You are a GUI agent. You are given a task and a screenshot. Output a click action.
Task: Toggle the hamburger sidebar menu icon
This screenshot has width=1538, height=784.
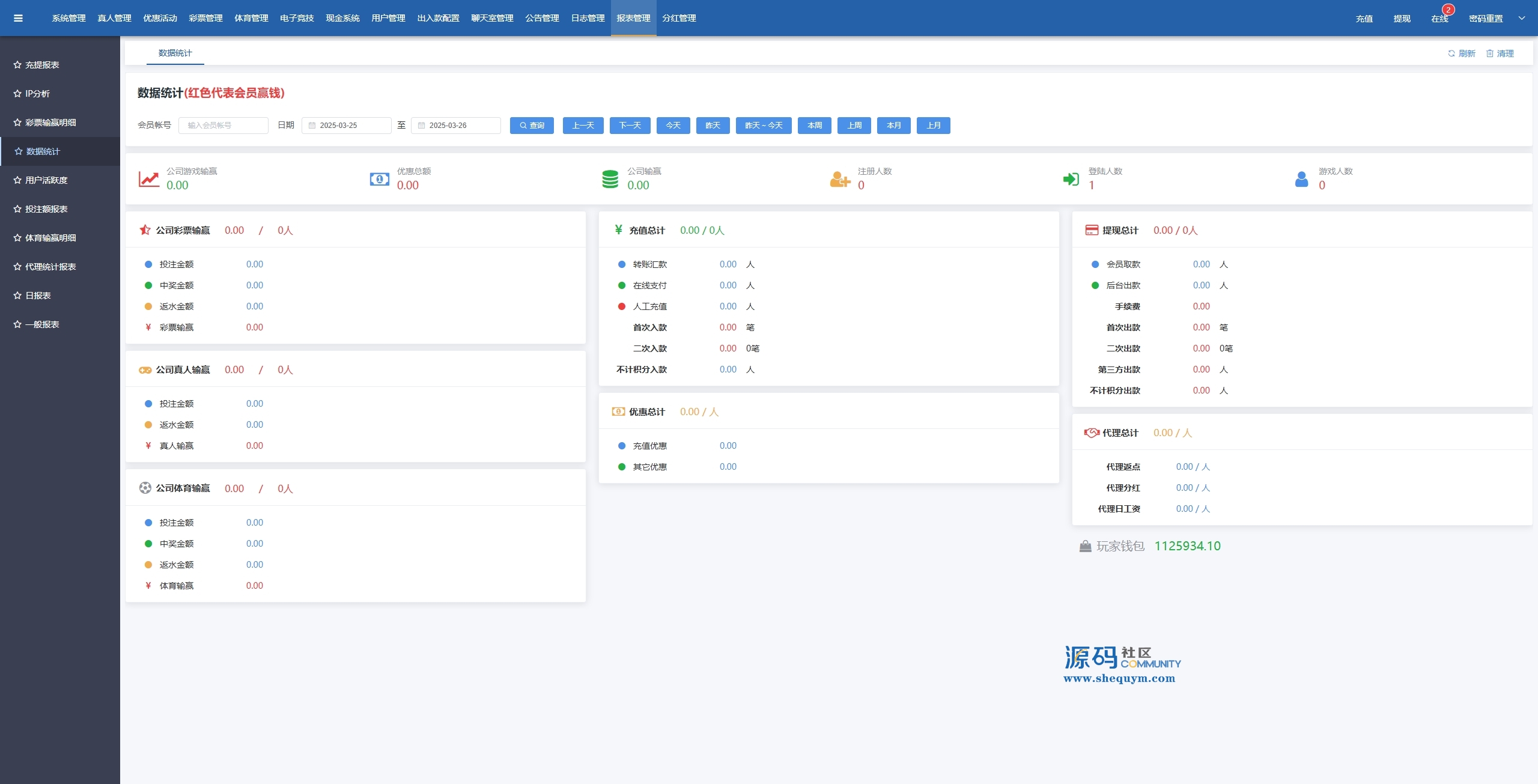tap(18, 18)
